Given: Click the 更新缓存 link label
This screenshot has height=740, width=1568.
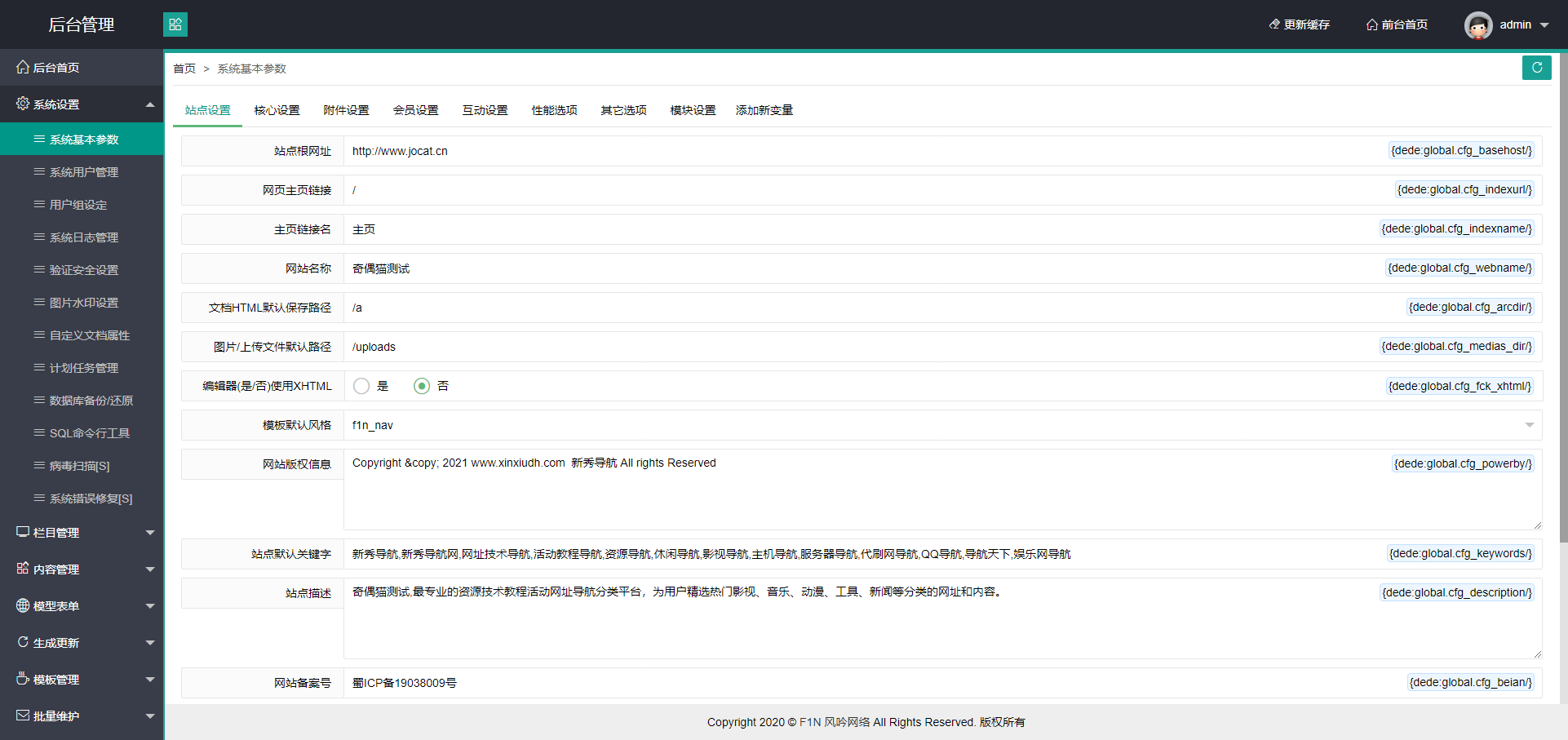Looking at the screenshot, I should click(x=1307, y=24).
